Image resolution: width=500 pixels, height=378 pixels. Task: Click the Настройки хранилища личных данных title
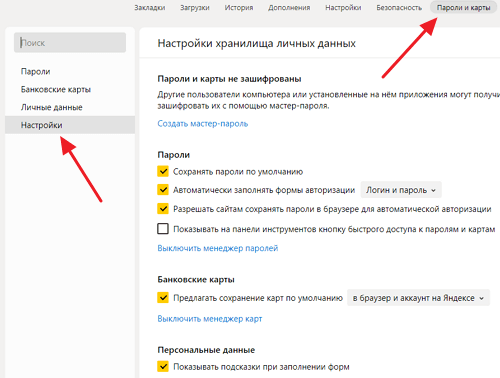click(257, 43)
